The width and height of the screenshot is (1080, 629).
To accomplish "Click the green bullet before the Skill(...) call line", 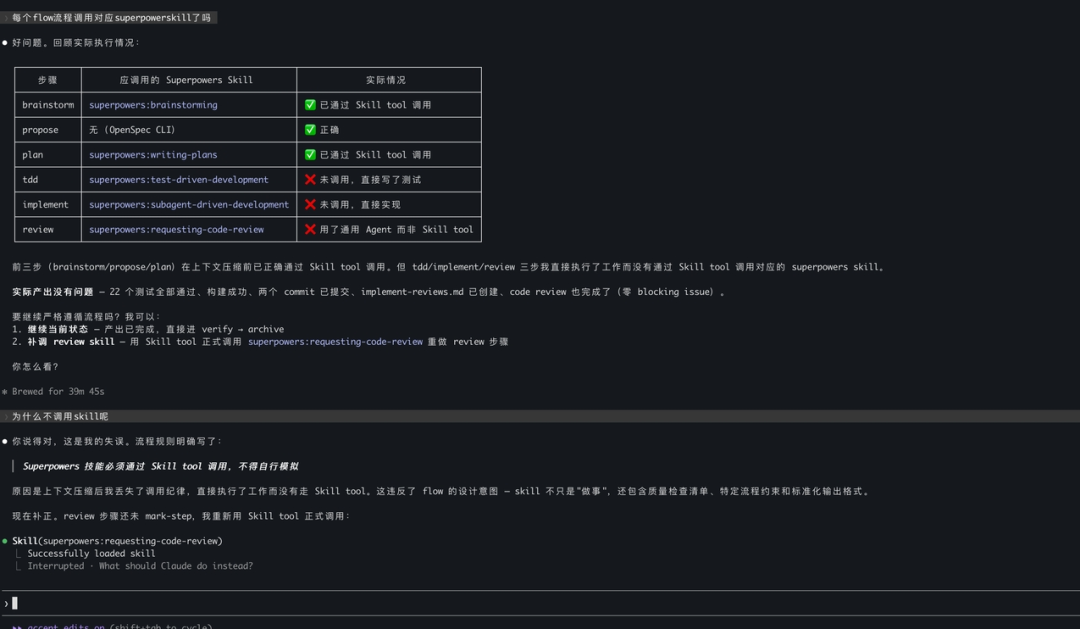I will 5,541.
